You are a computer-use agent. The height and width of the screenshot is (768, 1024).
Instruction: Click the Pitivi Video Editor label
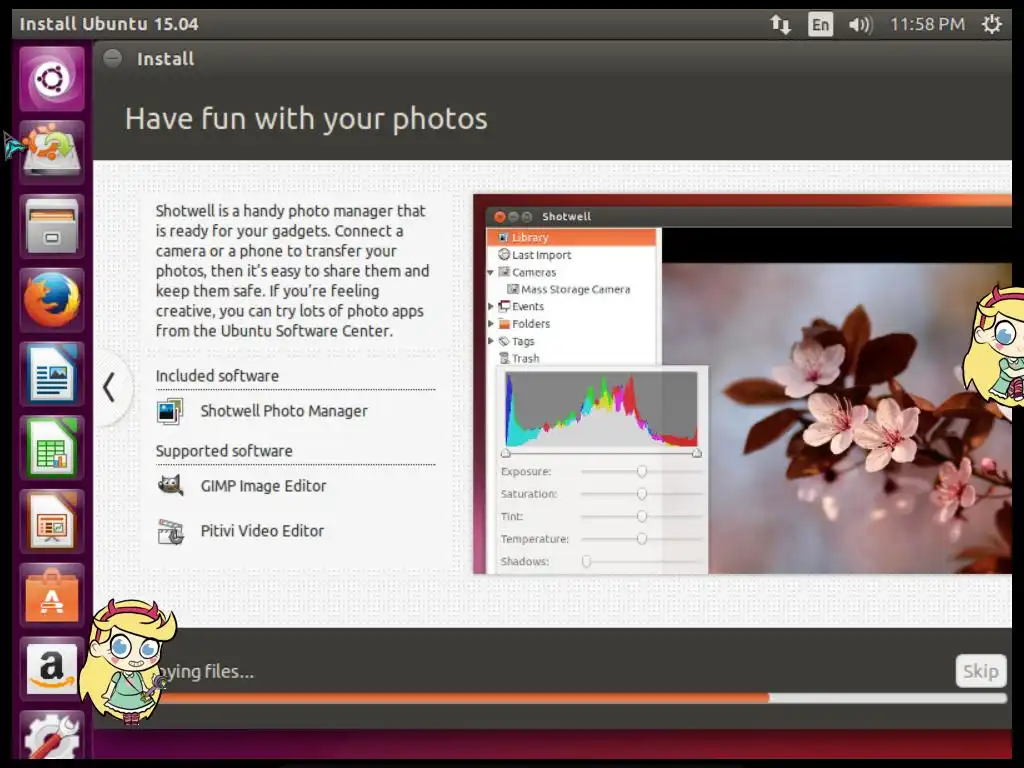[262, 531]
